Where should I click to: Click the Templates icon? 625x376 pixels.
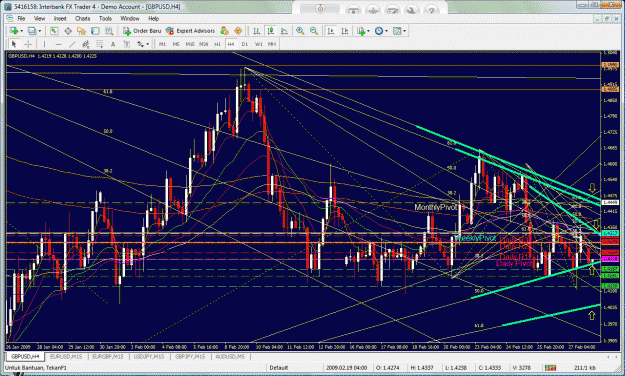[x=397, y=31]
